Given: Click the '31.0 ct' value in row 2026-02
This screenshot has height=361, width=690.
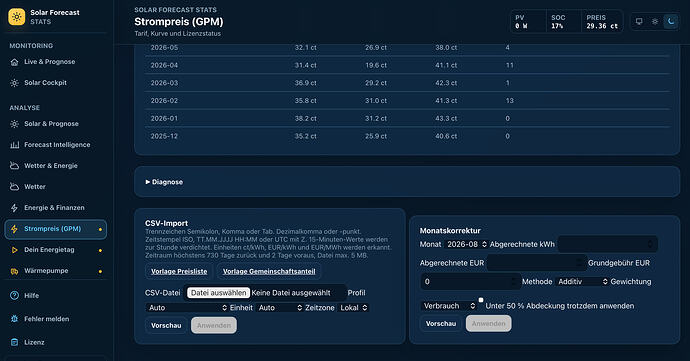Looking at the screenshot, I should pyautogui.click(x=376, y=101).
